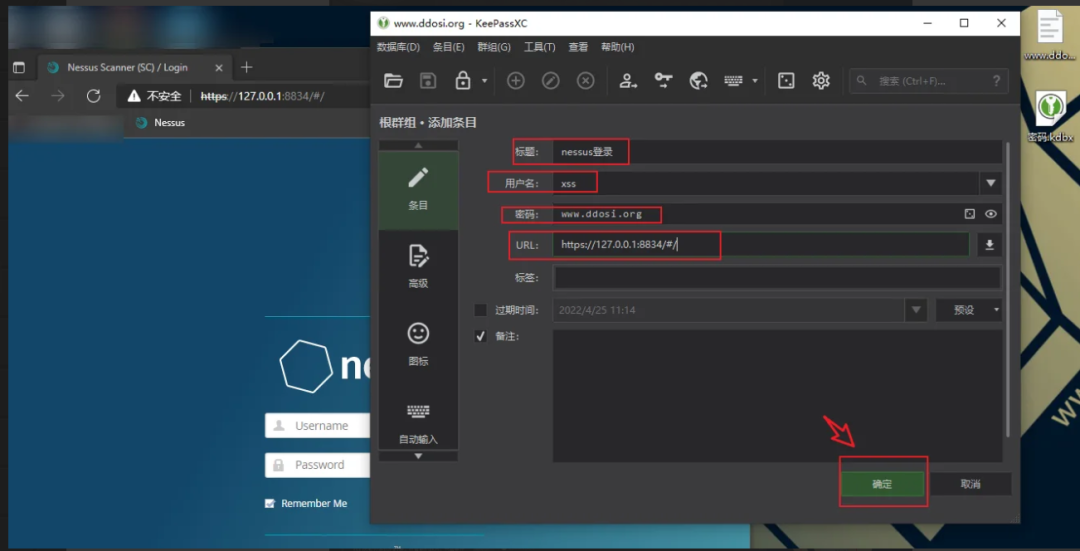
Task: Close the Nessus Scanner browser tab
Action: pos(219,67)
